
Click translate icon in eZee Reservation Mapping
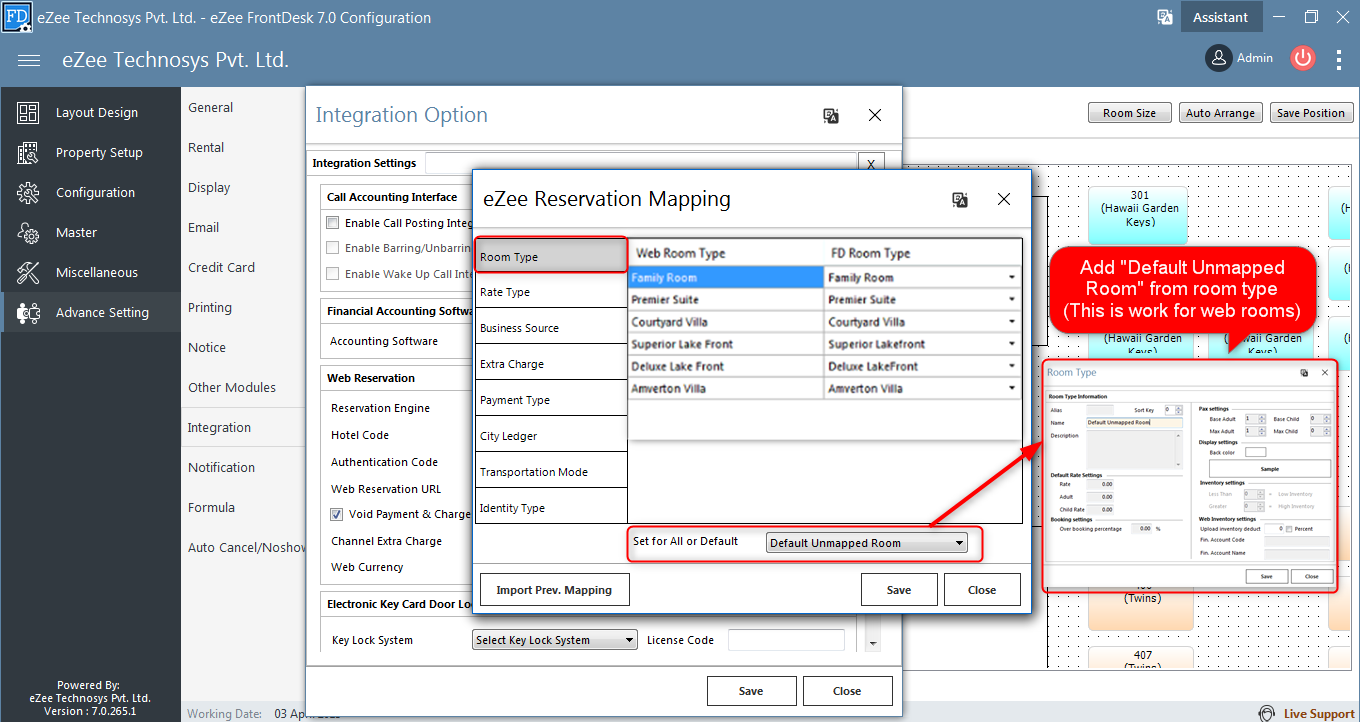tap(960, 199)
